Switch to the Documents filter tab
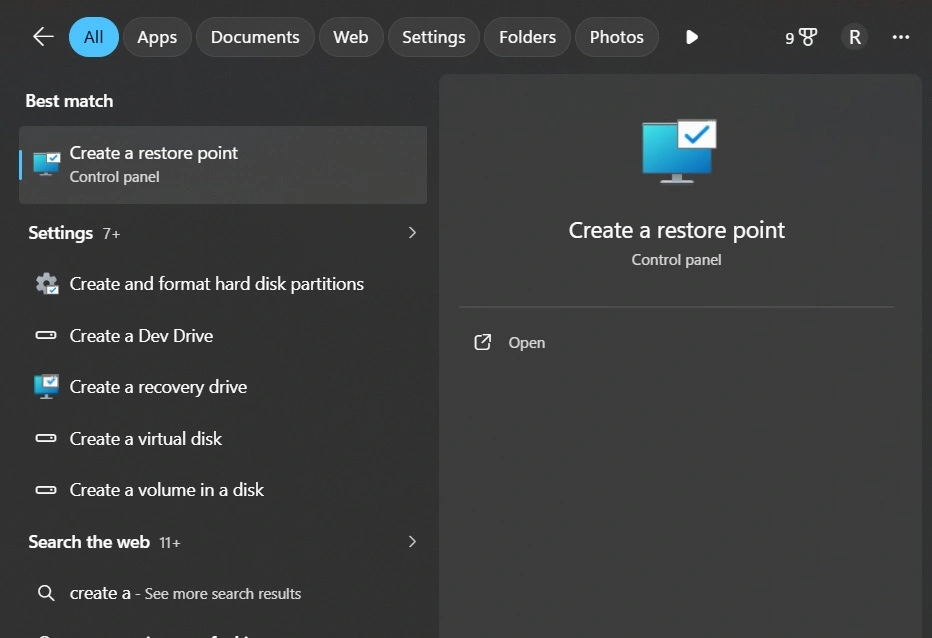The image size is (932, 638). [x=255, y=37]
